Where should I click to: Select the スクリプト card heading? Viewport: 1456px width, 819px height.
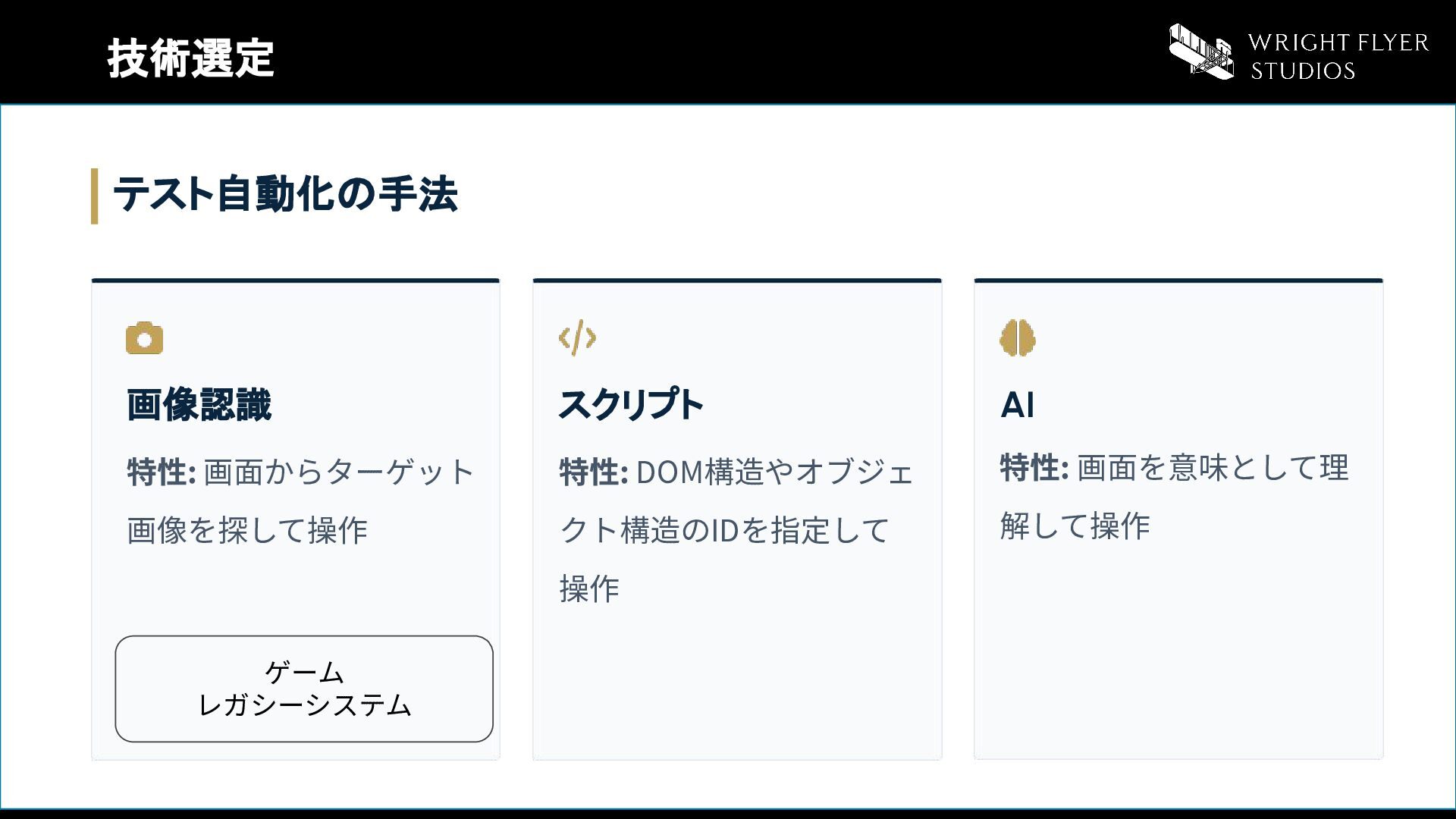[x=631, y=404]
